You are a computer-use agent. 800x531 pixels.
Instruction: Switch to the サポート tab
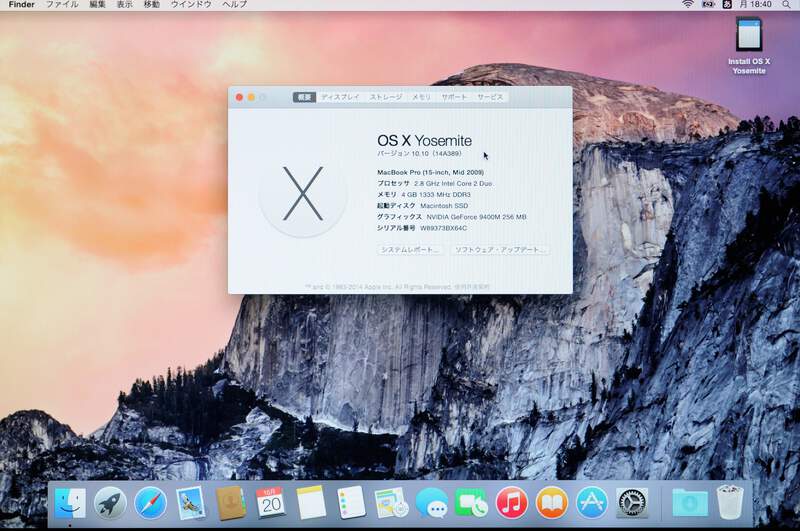(454, 97)
